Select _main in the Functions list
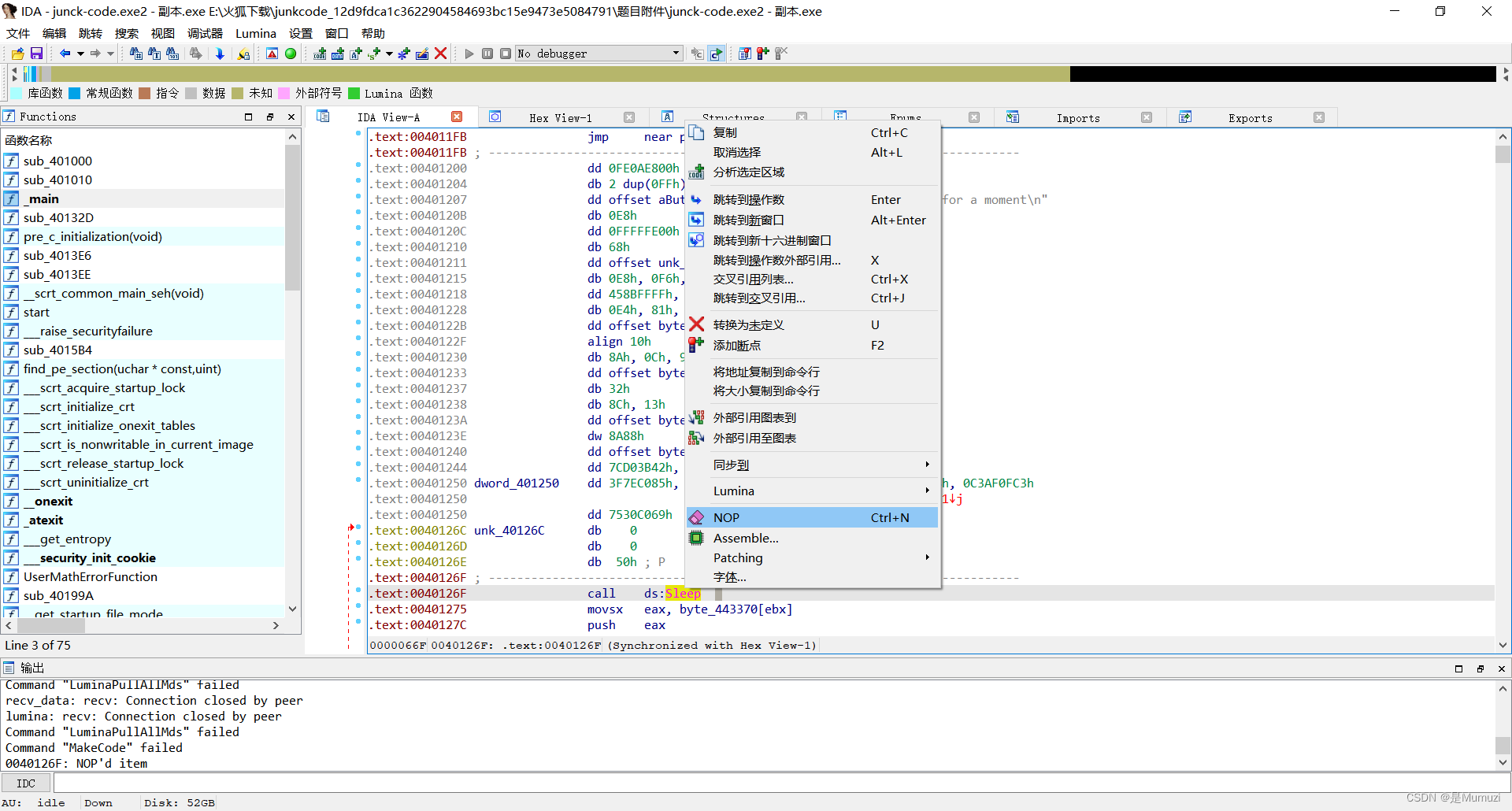Image resolution: width=1512 pixels, height=811 pixels. pyautogui.click(x=143, y=198)
